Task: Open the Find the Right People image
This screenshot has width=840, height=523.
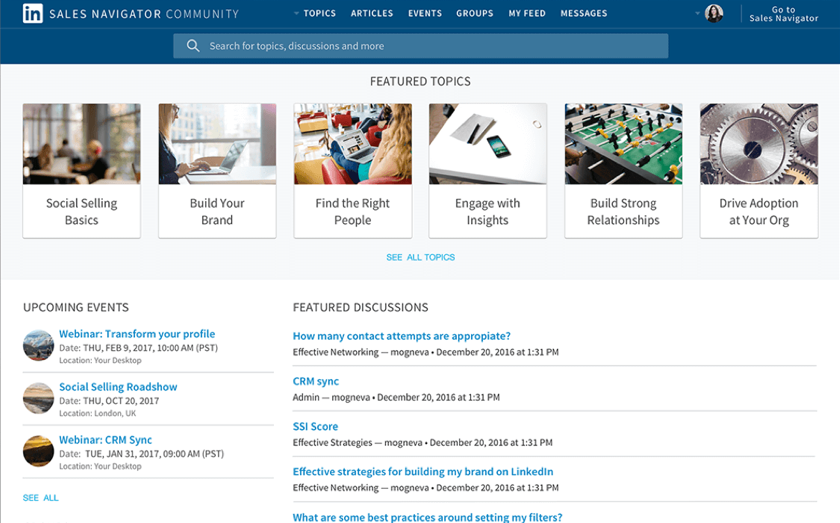Action: point(352,144)
